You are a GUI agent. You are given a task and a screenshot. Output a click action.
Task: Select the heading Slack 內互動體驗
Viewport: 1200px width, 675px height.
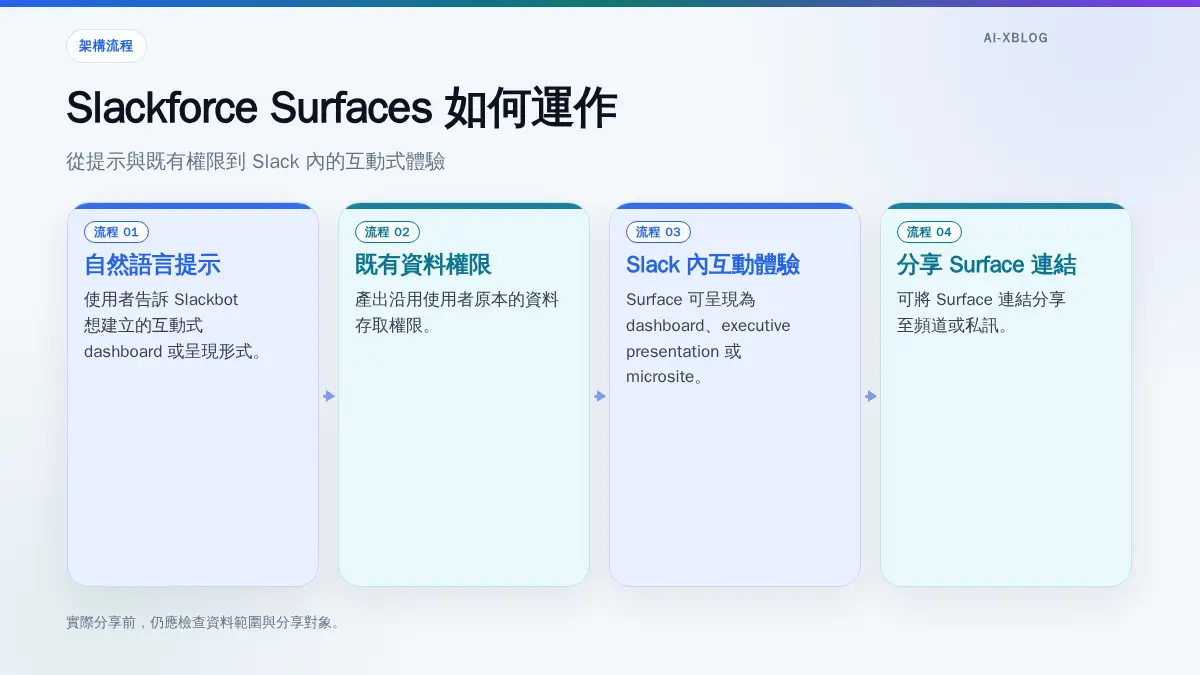(713, 265)
